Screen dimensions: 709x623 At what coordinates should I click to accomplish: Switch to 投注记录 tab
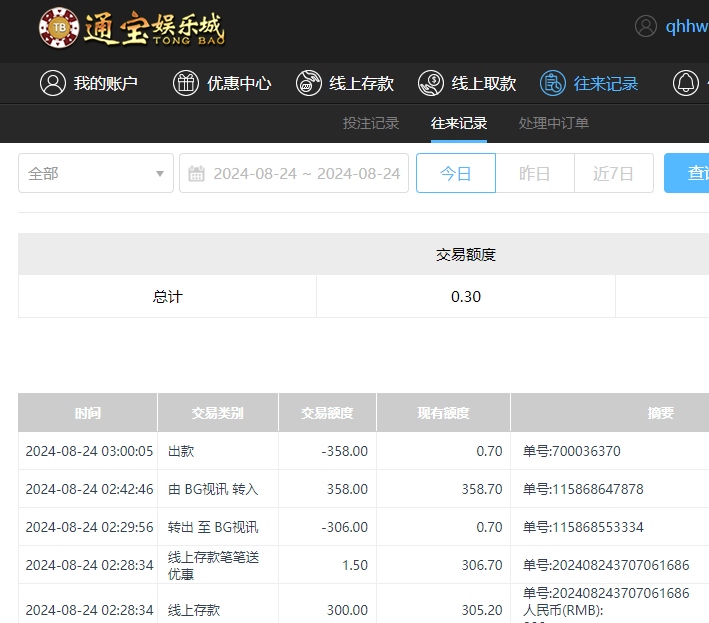tap(371, 123)
